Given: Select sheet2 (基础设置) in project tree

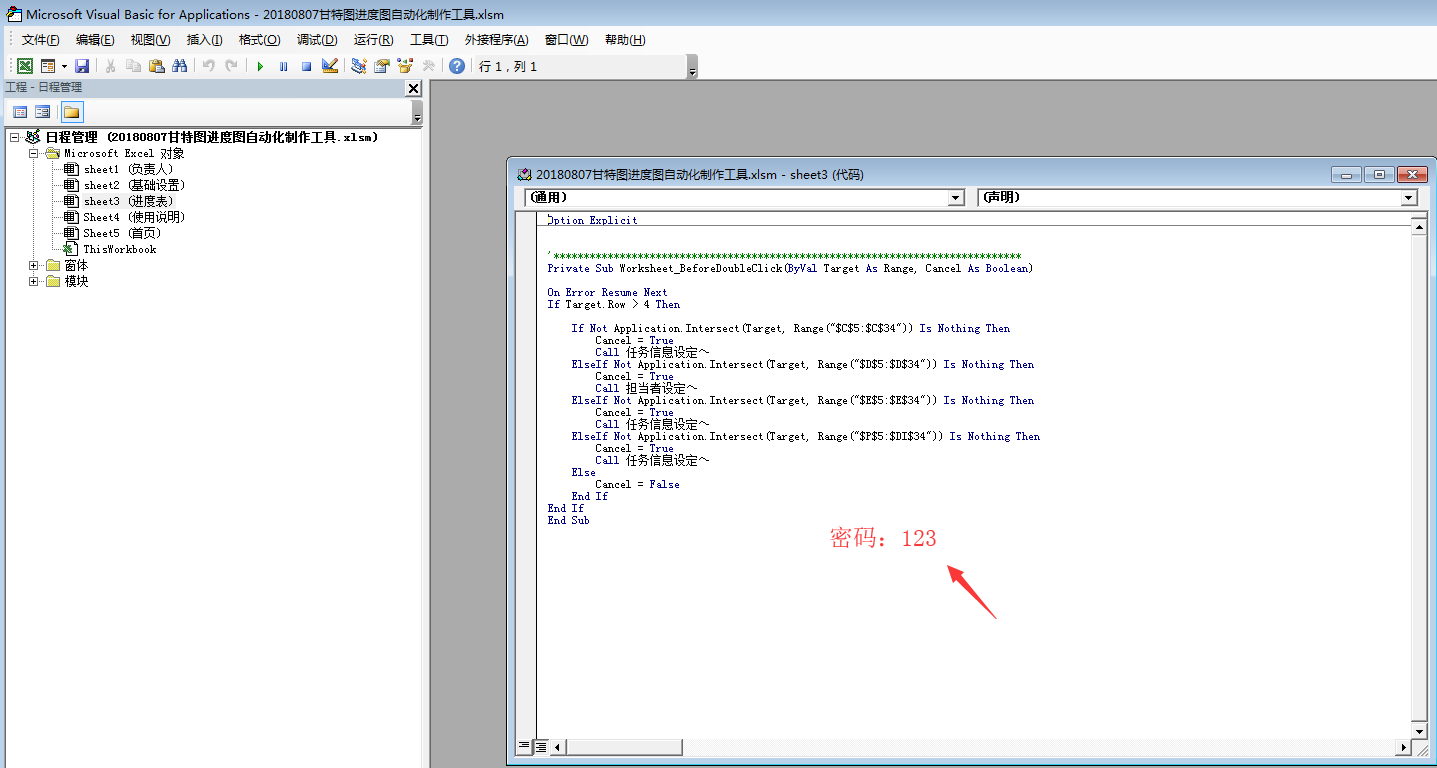Looking at the screenshot, I should 134,185.
